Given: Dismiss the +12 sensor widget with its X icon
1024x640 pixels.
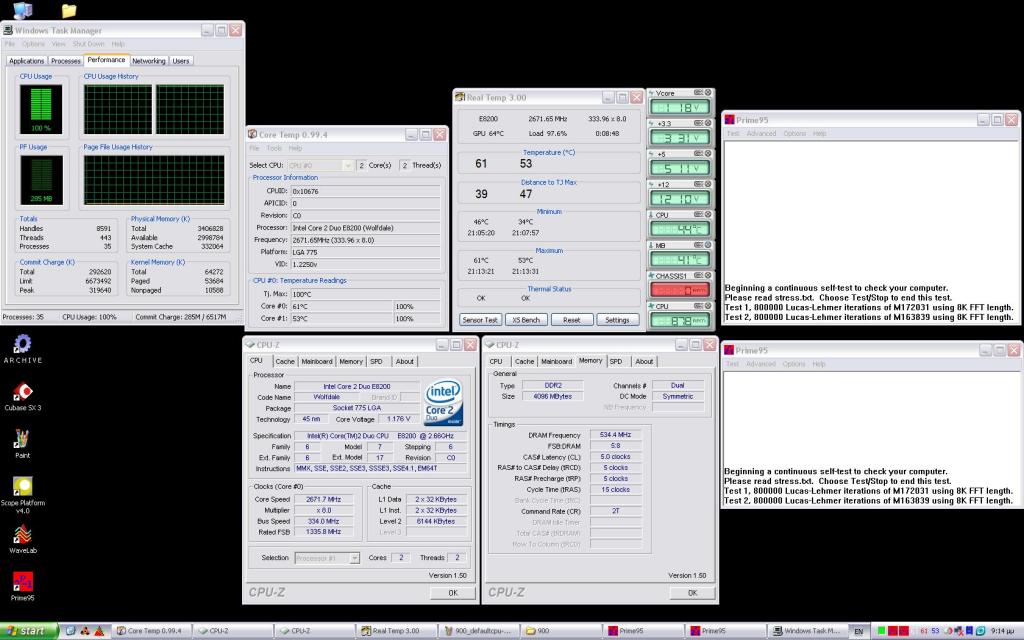Looking at the screenshot, I should click(x=708, y=184).
